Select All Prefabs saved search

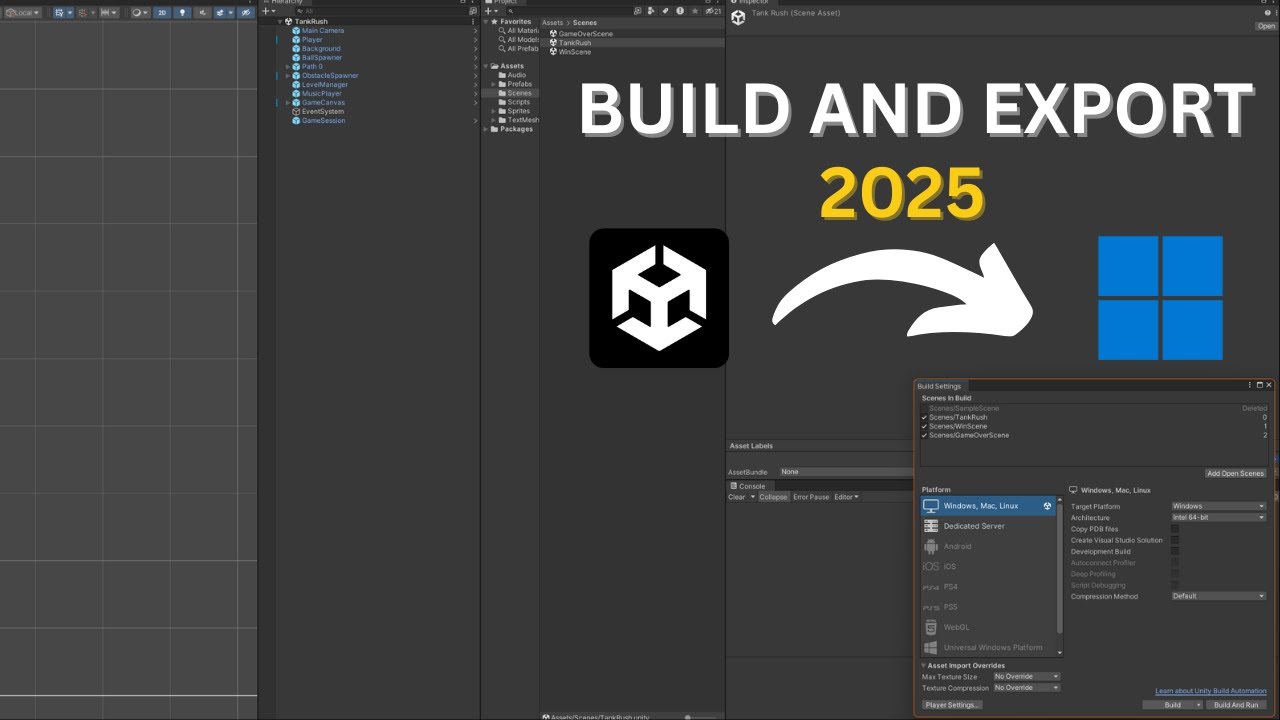(519, 48)
